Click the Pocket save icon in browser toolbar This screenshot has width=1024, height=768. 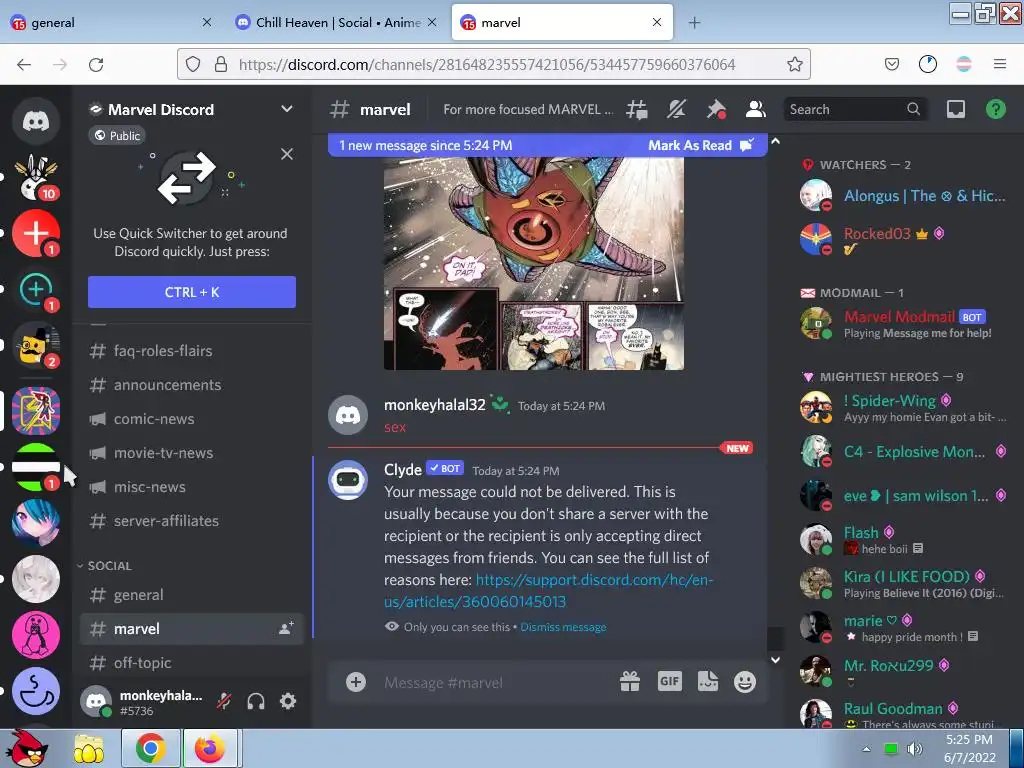[x=891, y=64]
